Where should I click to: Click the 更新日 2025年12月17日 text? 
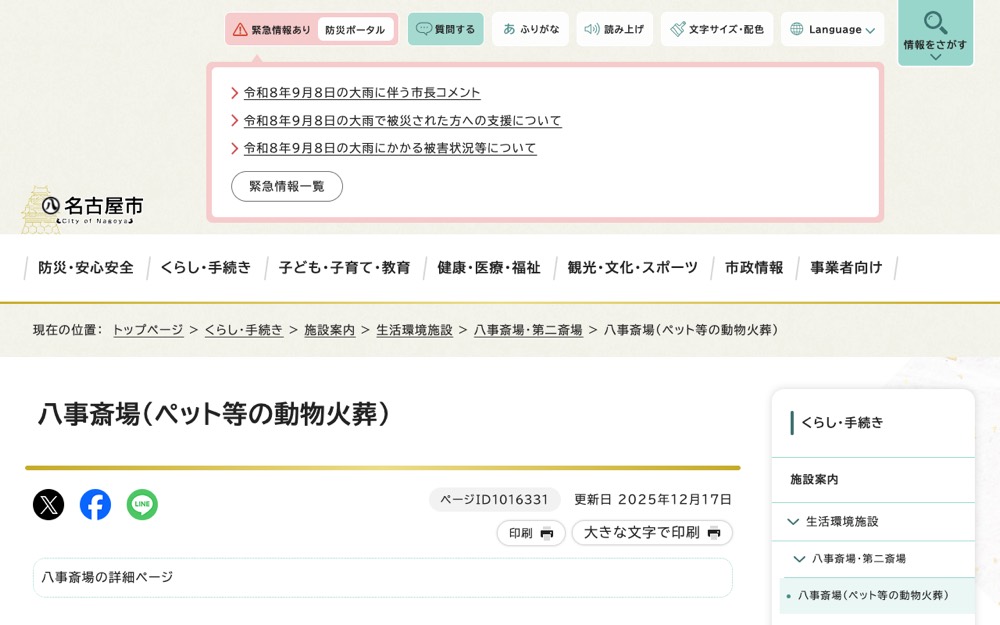(652, 499)
